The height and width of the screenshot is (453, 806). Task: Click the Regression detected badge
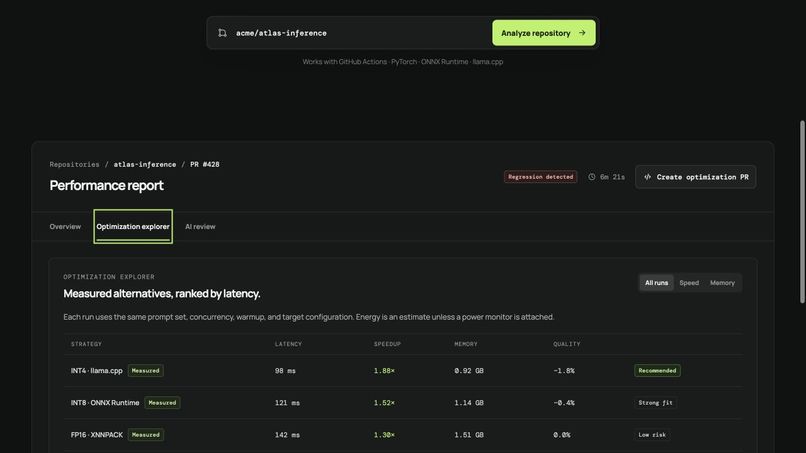[540, 177]
